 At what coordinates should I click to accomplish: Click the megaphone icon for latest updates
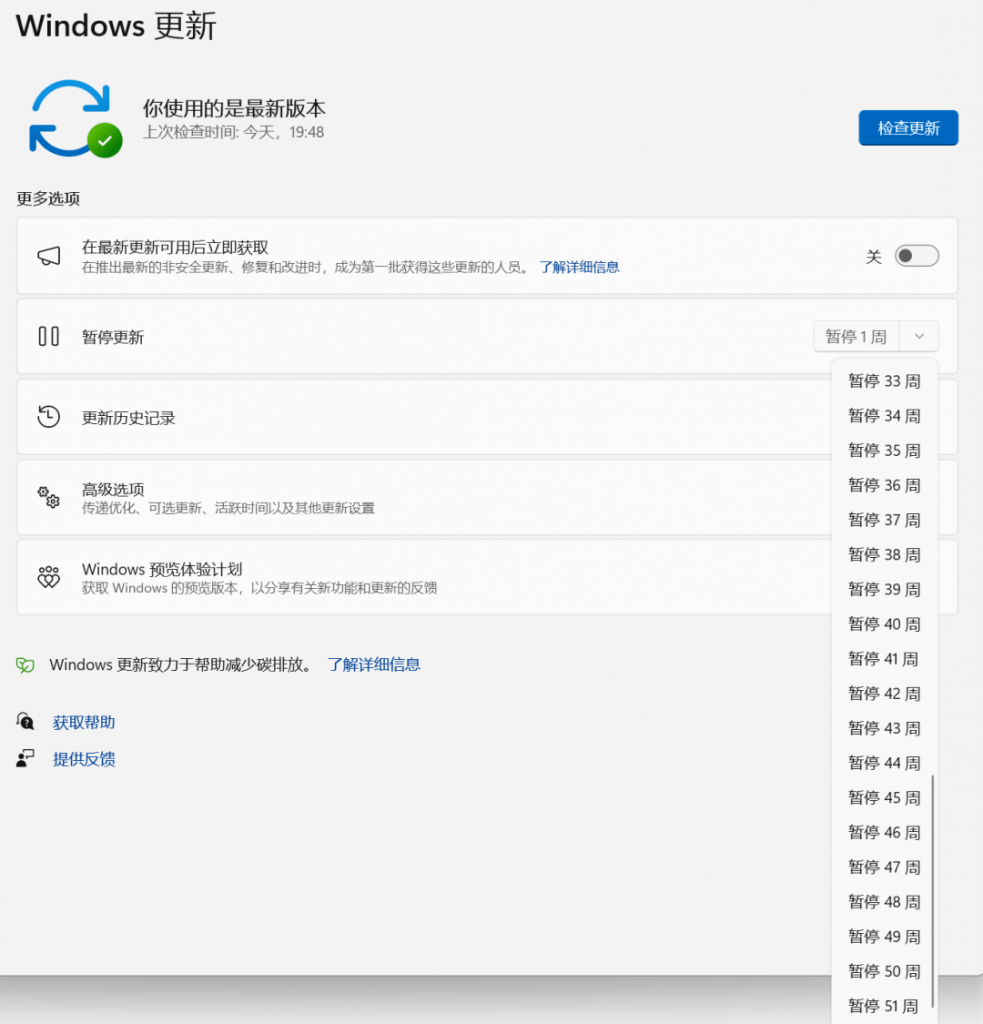pos(48,257)
